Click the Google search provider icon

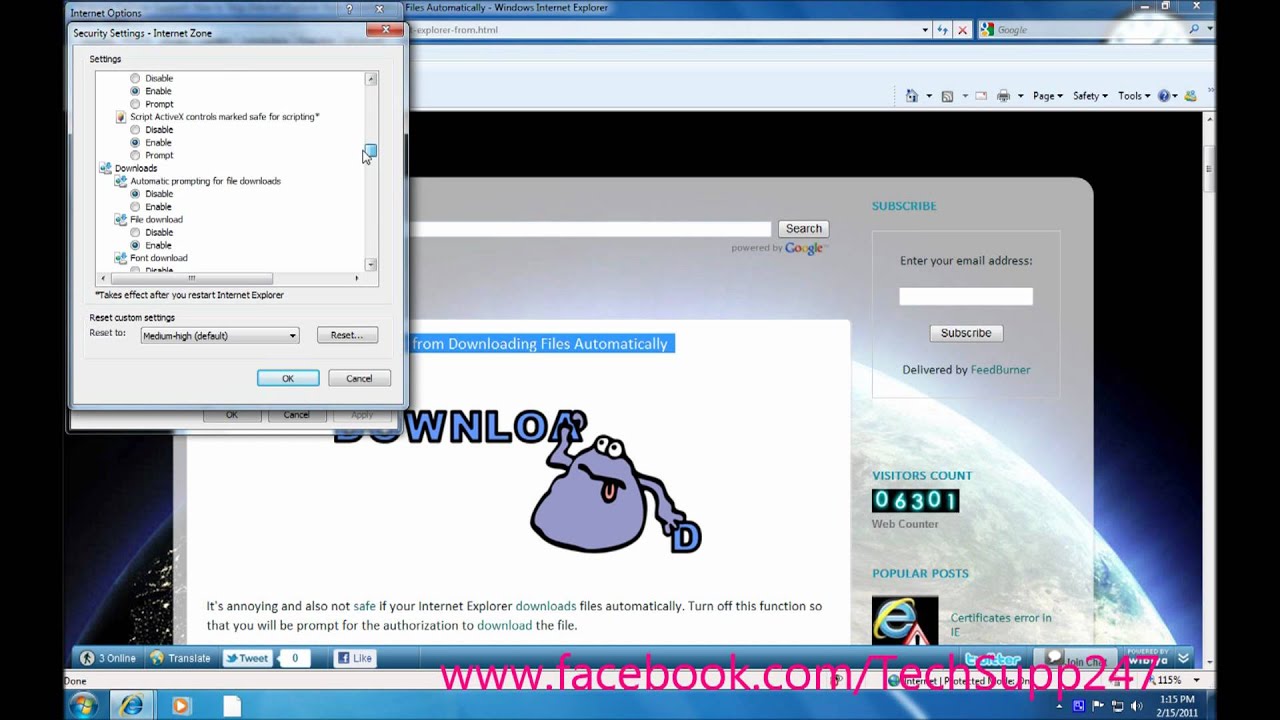988,30
